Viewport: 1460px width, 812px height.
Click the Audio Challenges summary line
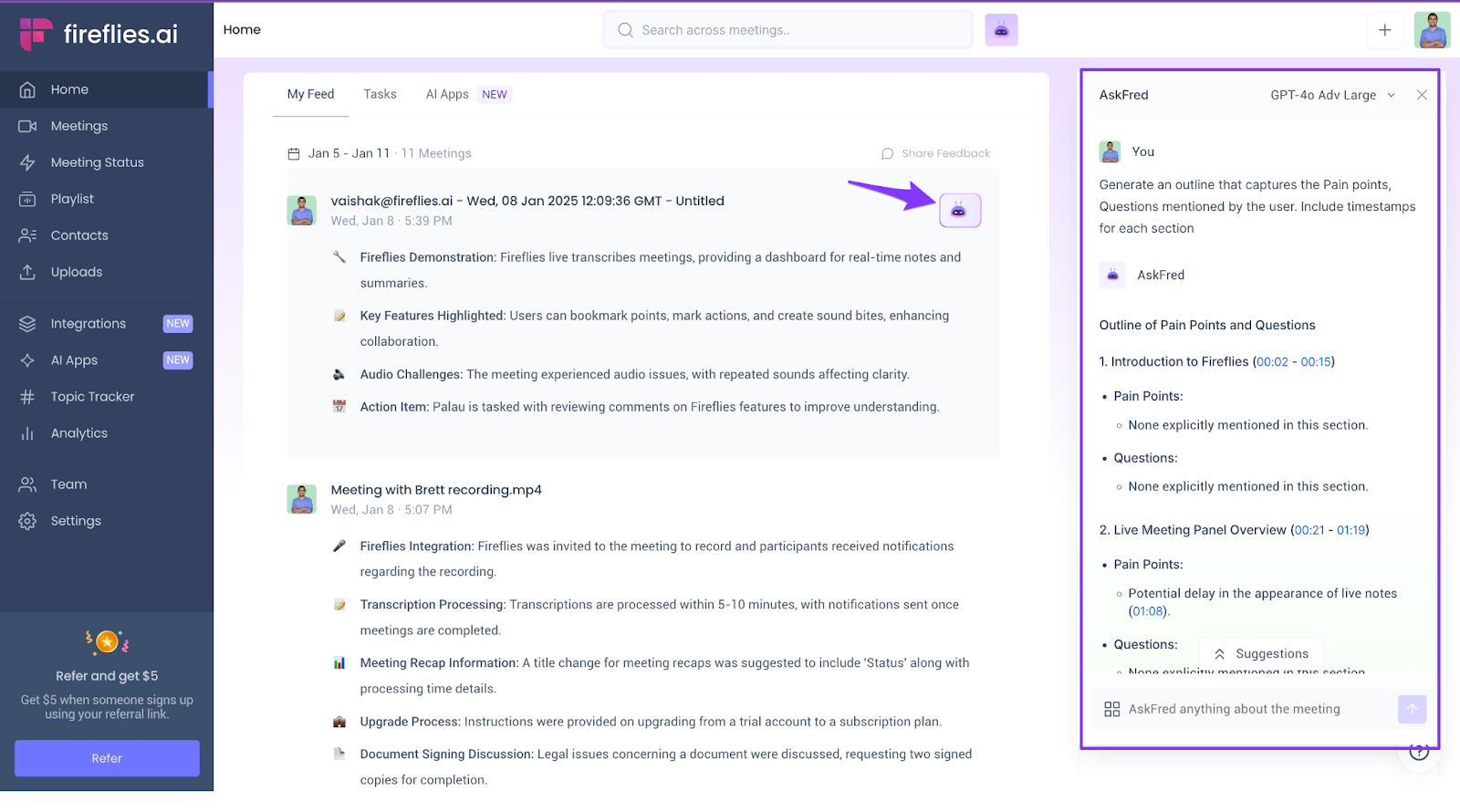(620, 374)
